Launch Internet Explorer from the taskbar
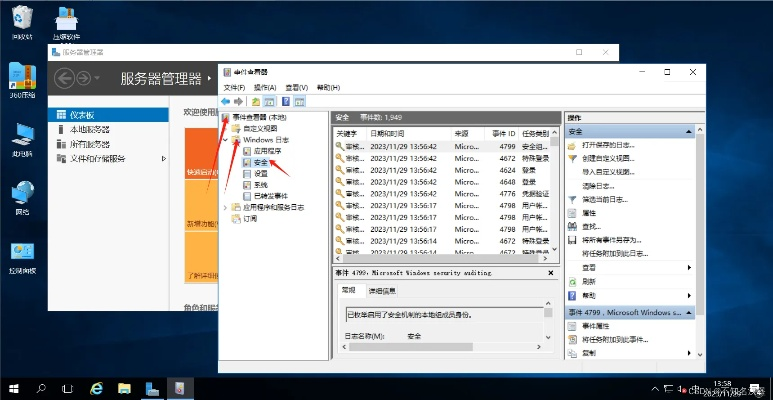This screenshot has height=400, width=773. [96, 389]
